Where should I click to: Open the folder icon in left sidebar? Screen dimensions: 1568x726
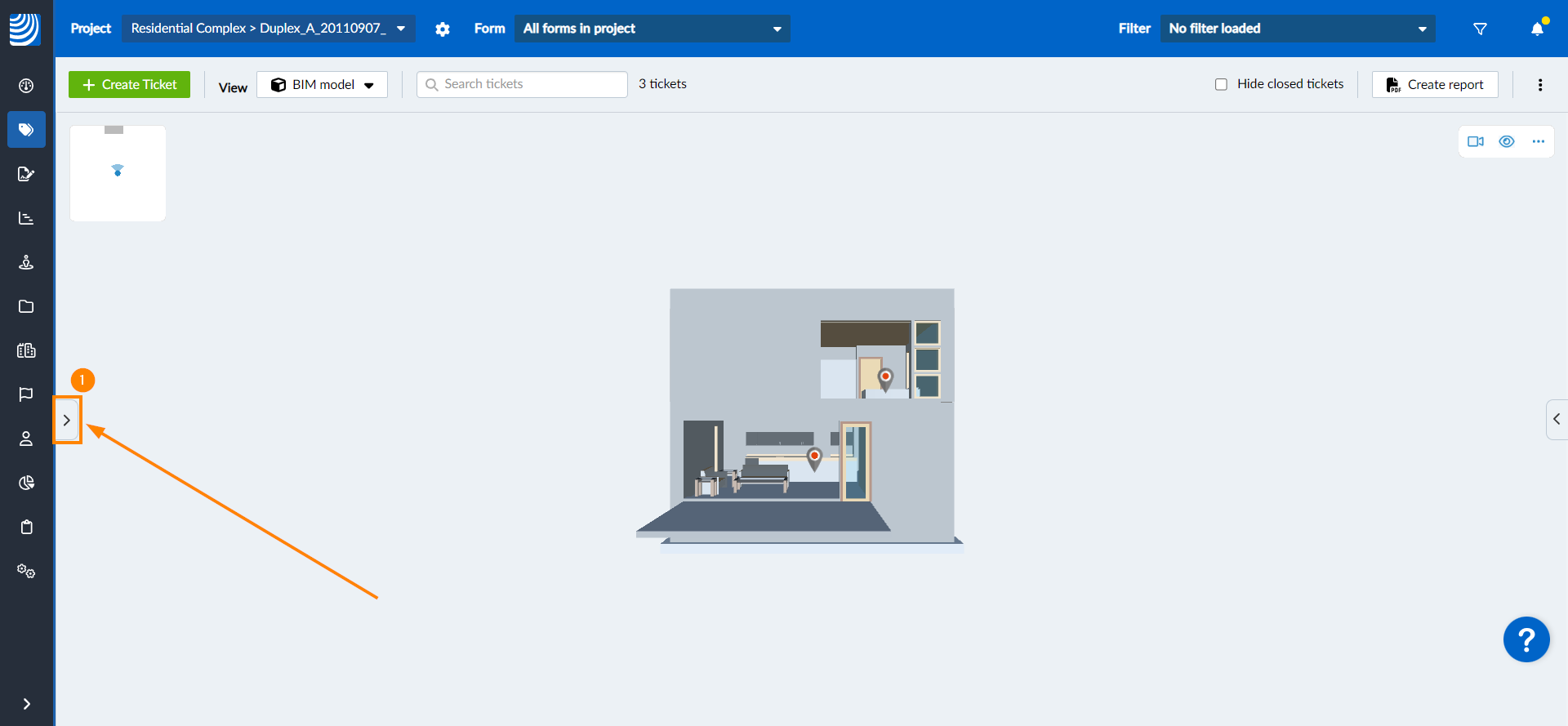[26, 306]
